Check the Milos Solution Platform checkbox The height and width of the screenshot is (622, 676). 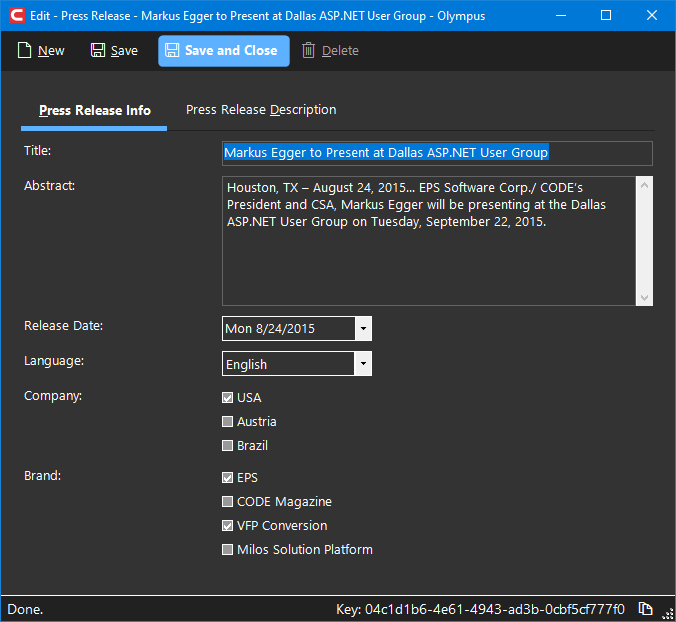point(227,550)
